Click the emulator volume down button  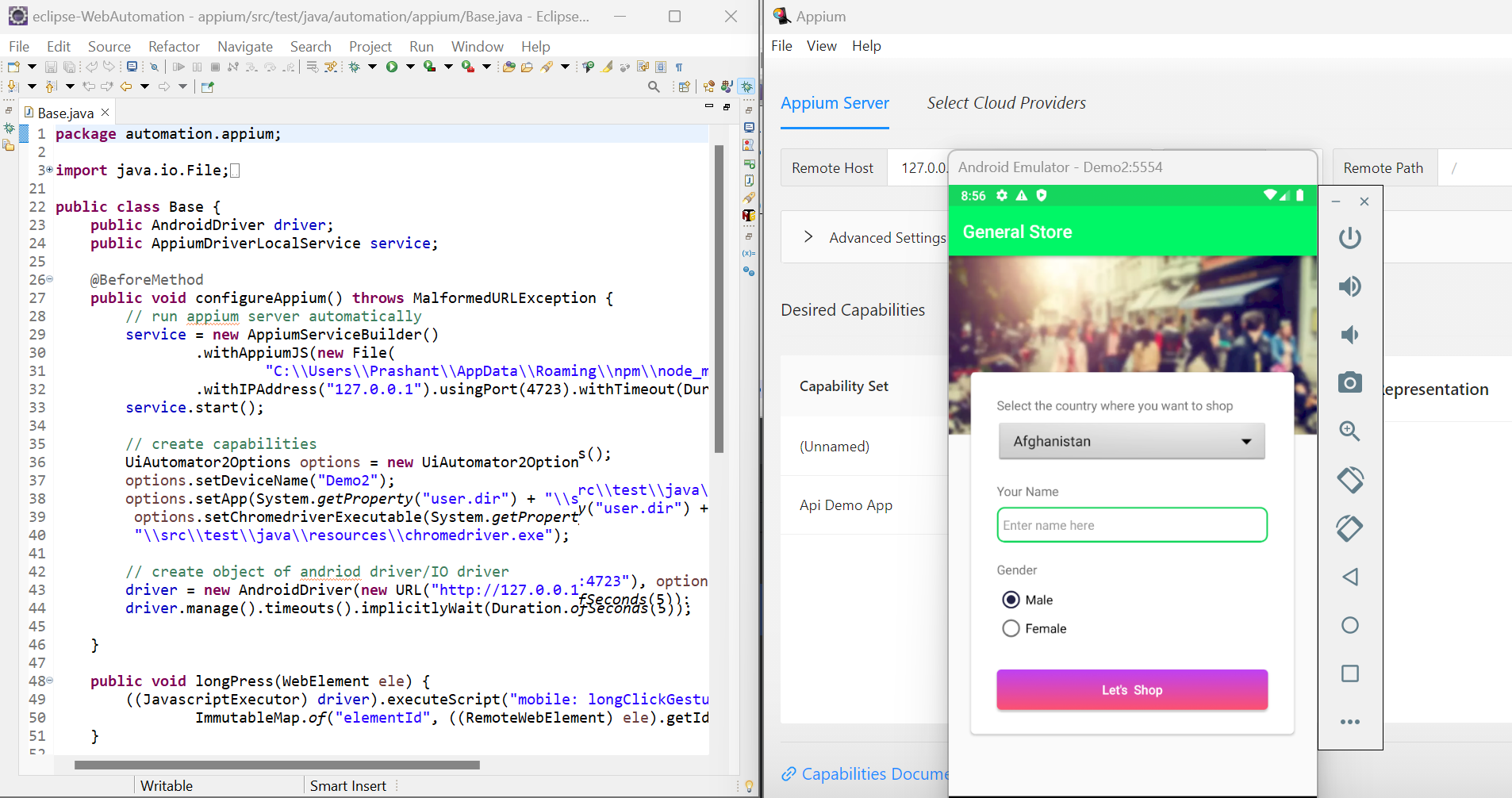coord(1350,335)
